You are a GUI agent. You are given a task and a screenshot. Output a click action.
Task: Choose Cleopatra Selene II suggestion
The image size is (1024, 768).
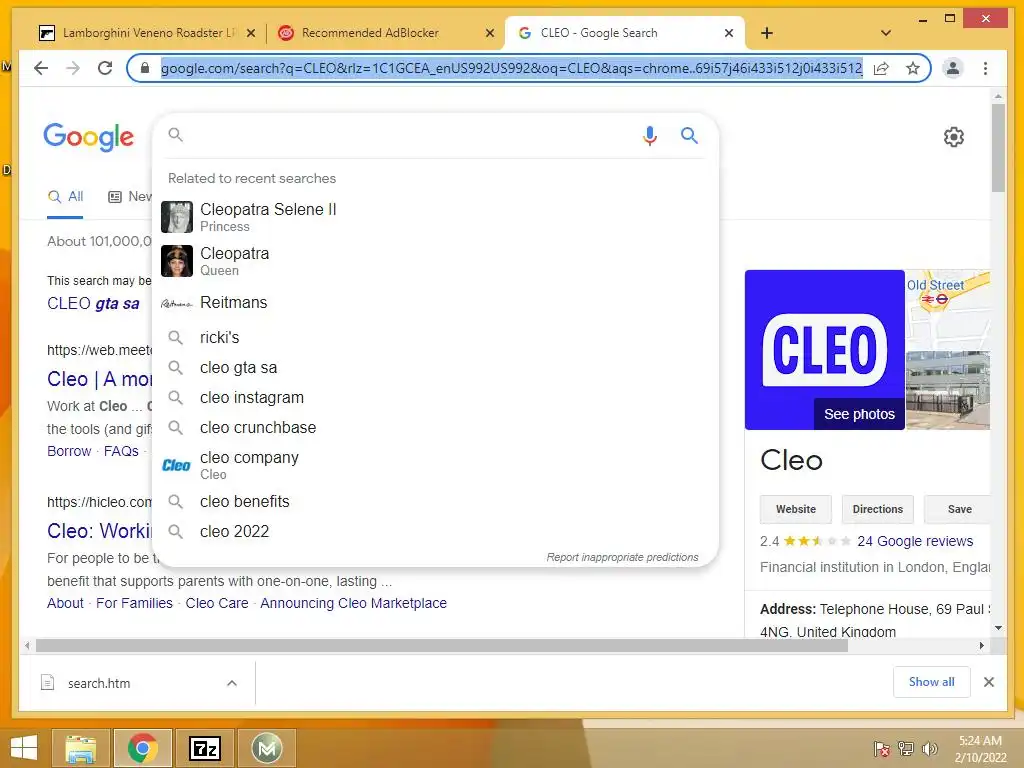[436, 217]
